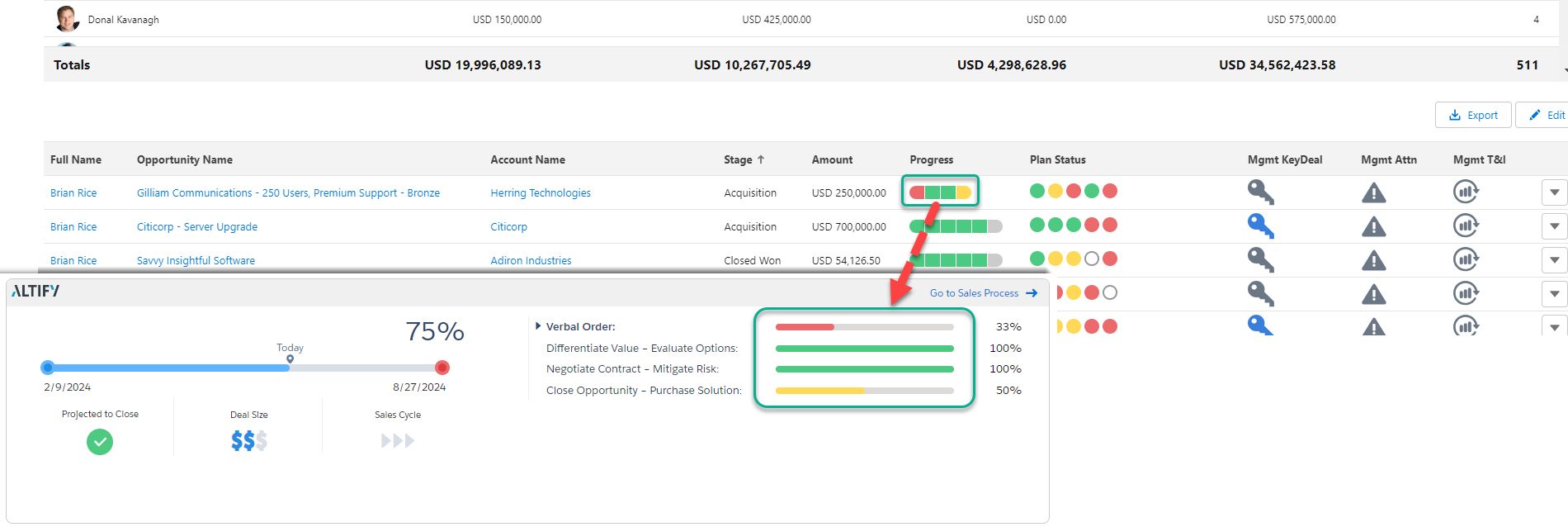Screen dimensions: 1568x527
Task: Click progress bar in Gilliam Communications row
Action: pyautogui.click(x=940, y=192)
